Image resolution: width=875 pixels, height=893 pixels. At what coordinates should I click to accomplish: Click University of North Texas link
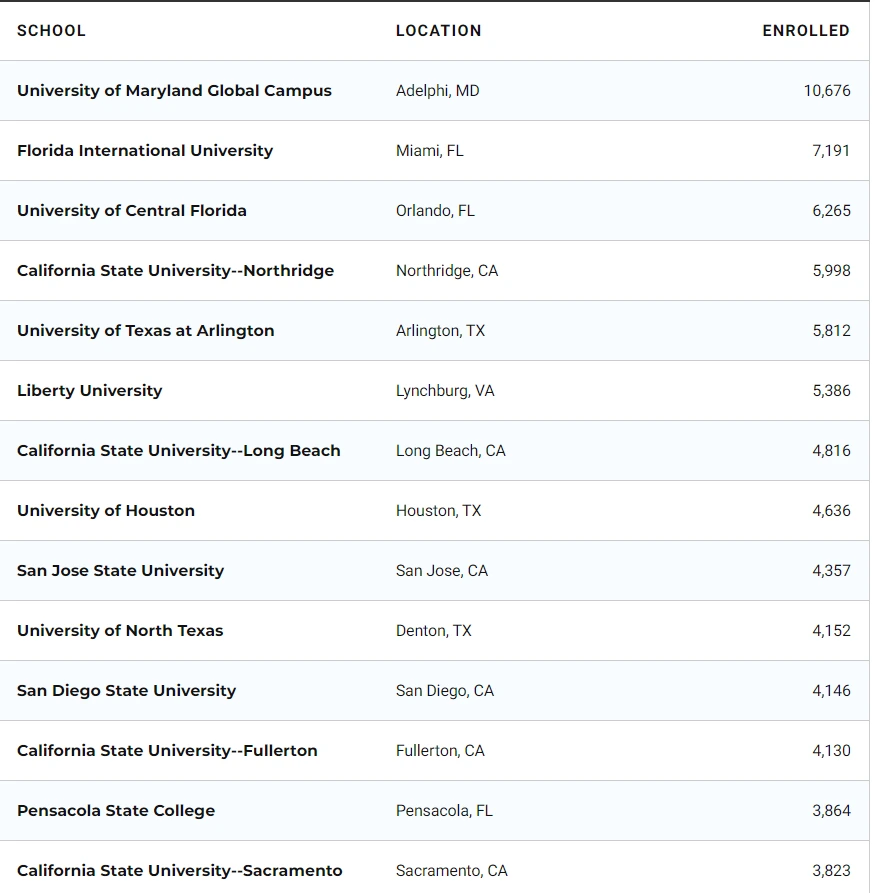(x=120, y=630)
